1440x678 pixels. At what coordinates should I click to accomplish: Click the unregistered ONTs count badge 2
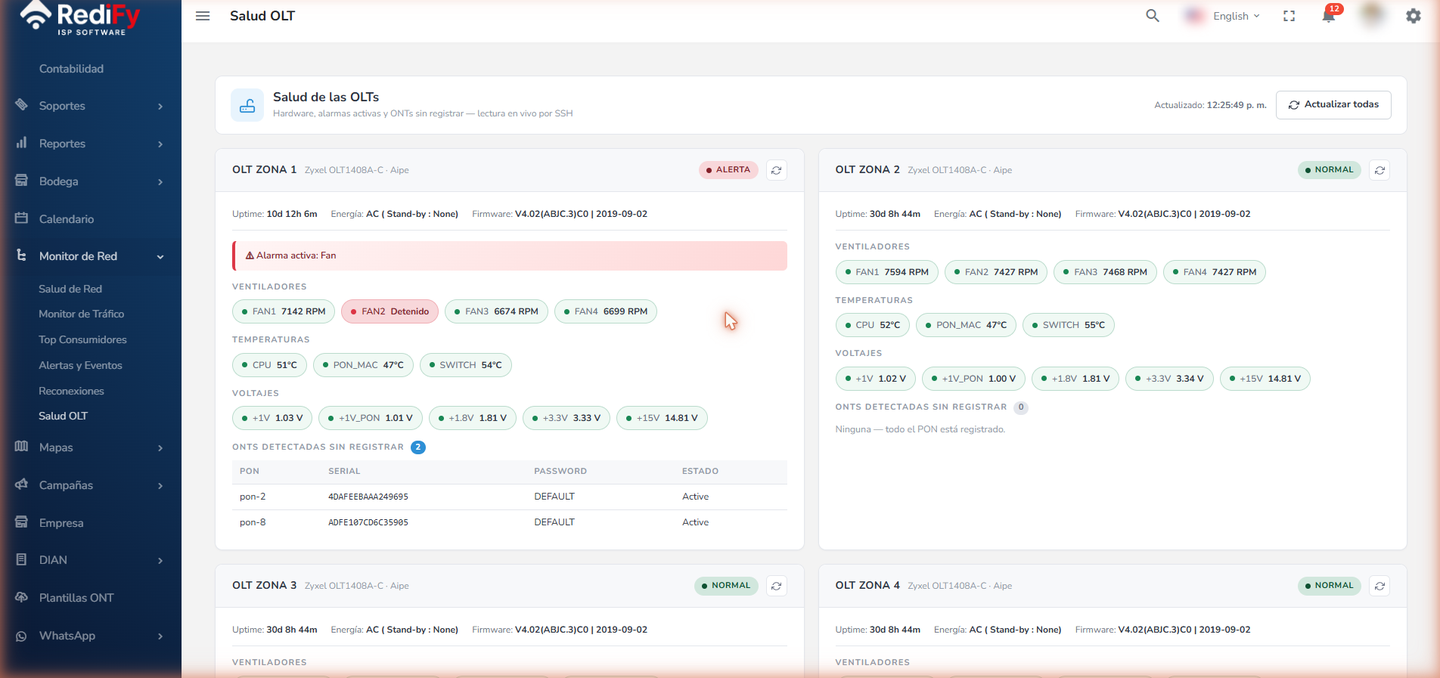click(418, 447)
